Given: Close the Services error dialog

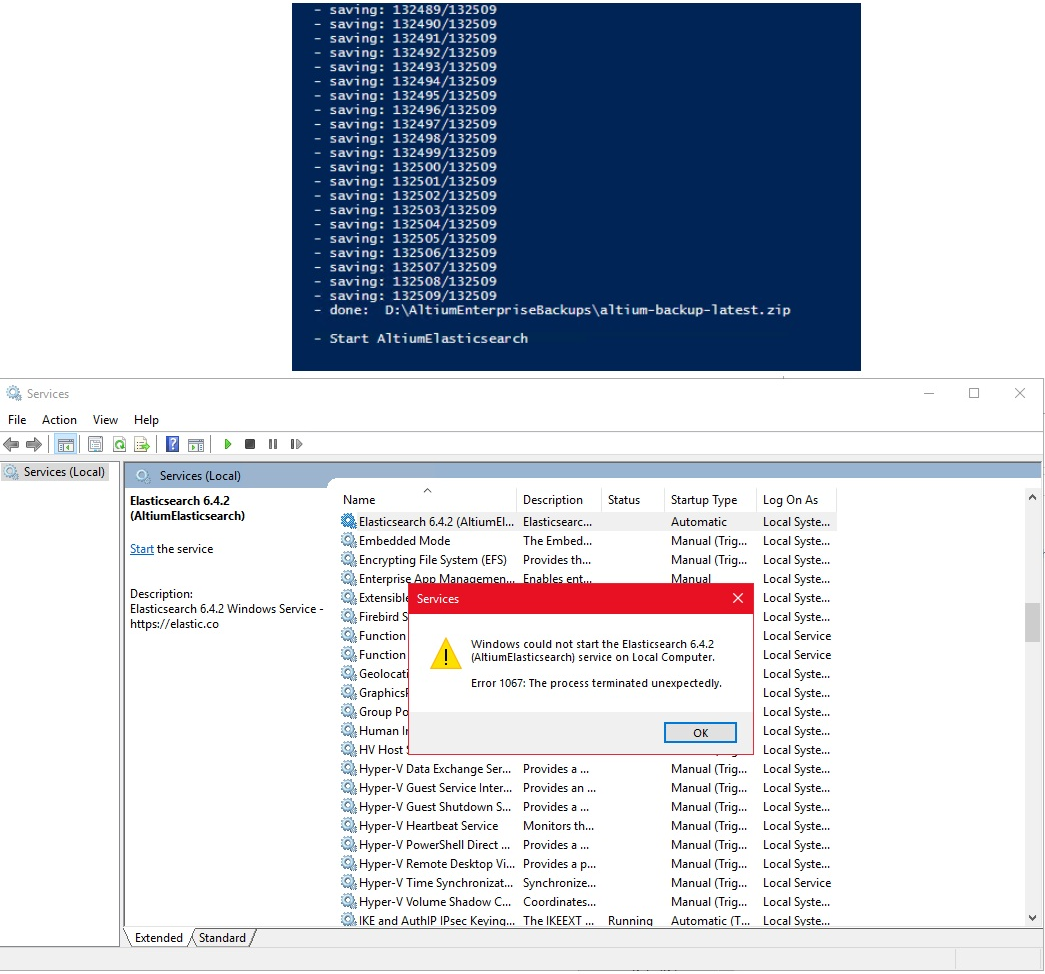Looking at the screenshot, I should coord(738,599).
